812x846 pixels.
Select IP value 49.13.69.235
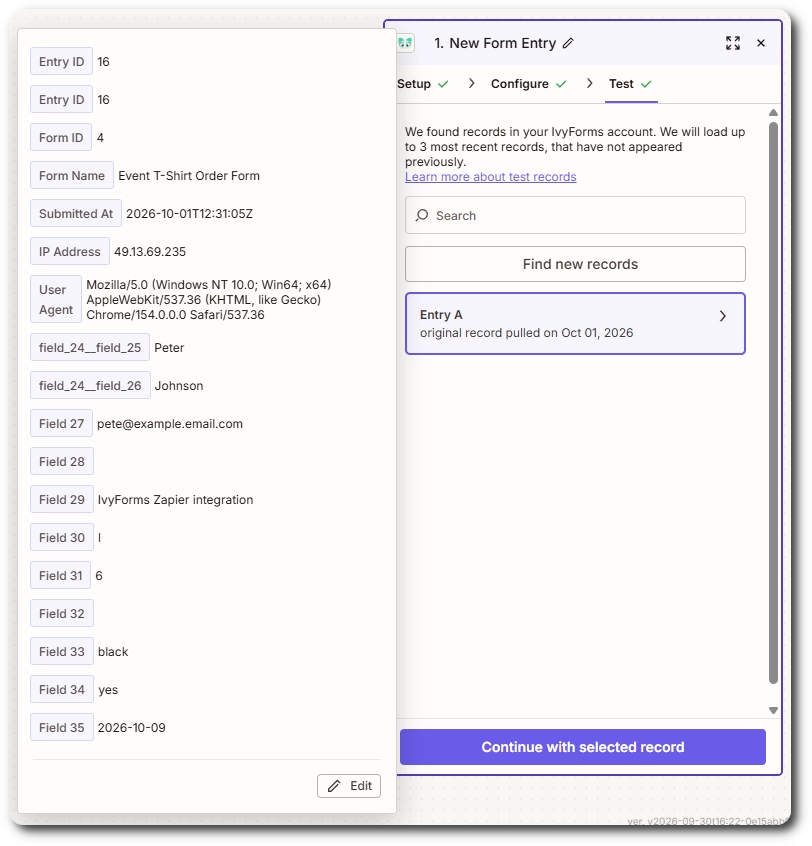click(x=150, y=251)
